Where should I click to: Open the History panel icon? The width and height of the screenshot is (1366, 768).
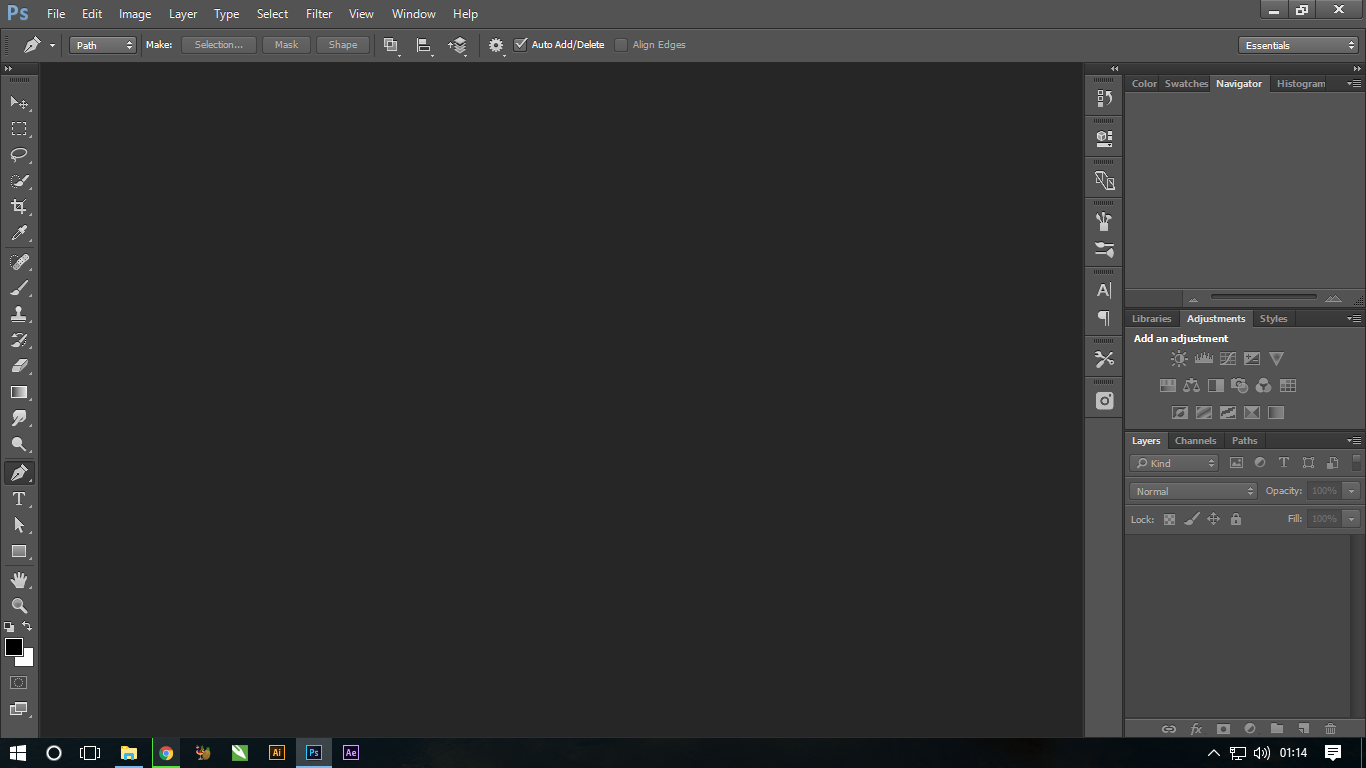click(x=1104, y=99)
